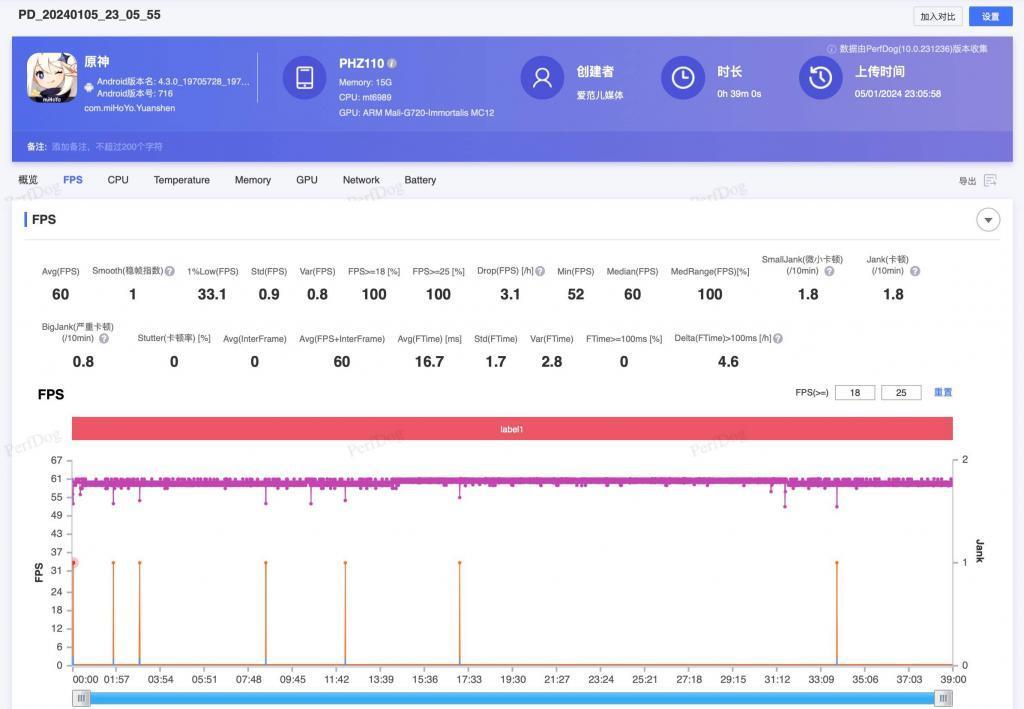Click the left handle of timeline range slider

(x=81, y=699)
